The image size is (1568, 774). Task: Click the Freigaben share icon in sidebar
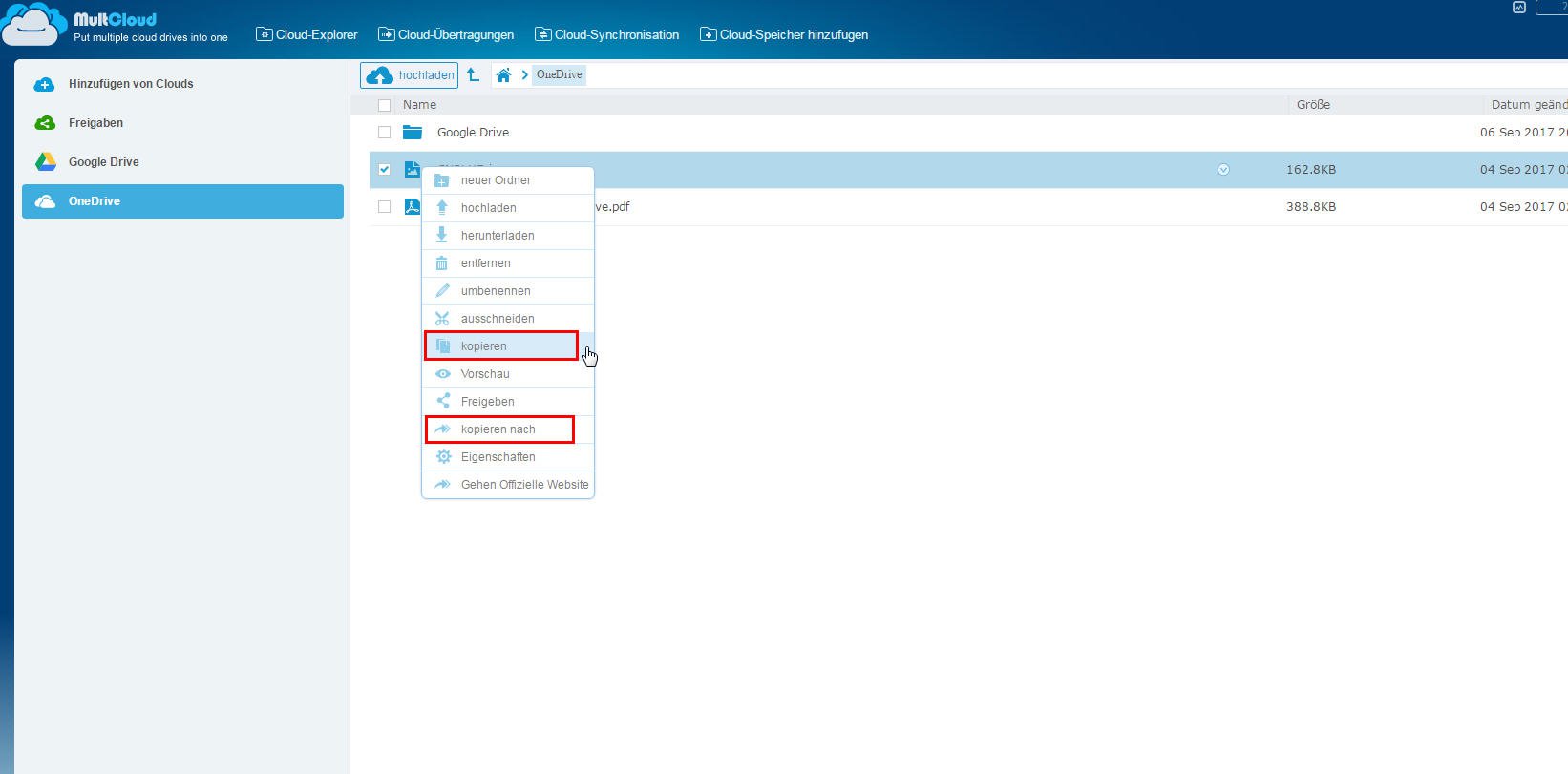point(45,123)
